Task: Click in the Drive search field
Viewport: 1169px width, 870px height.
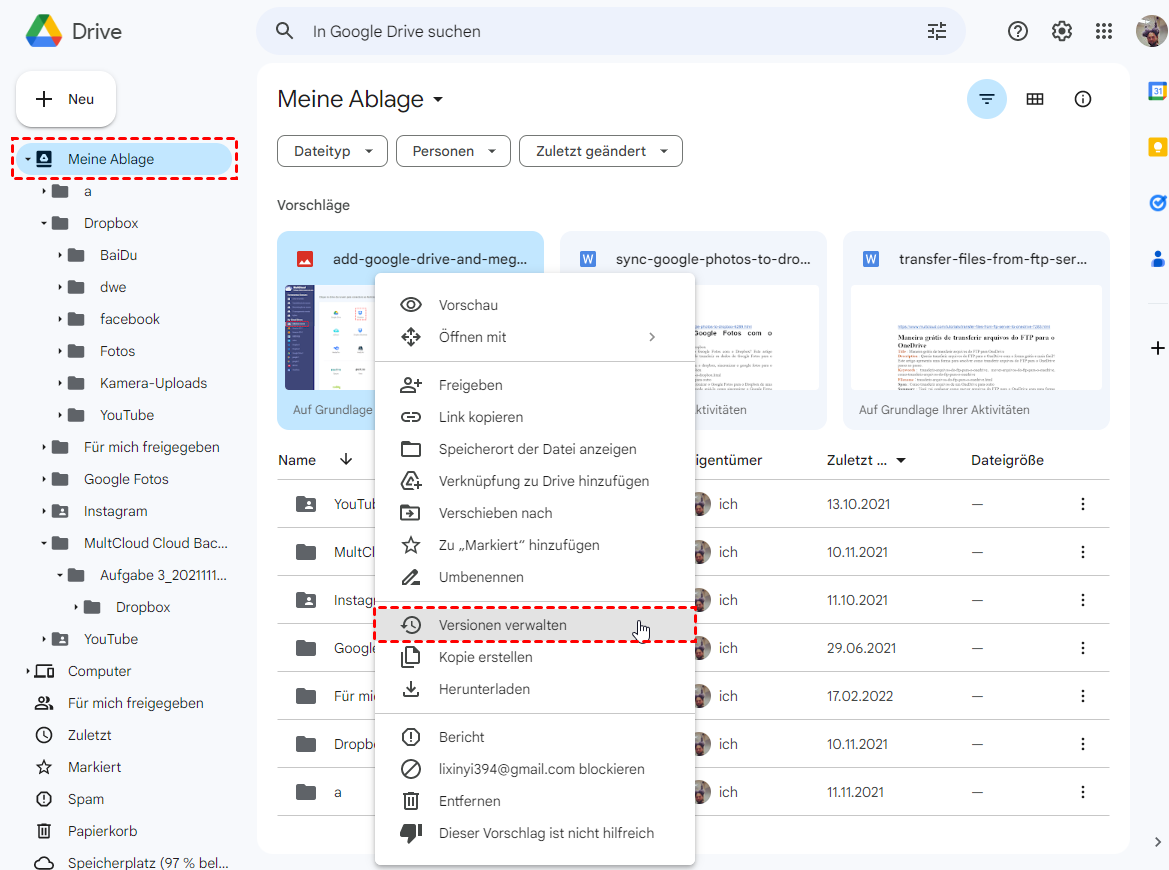Action: click(600, 31)
